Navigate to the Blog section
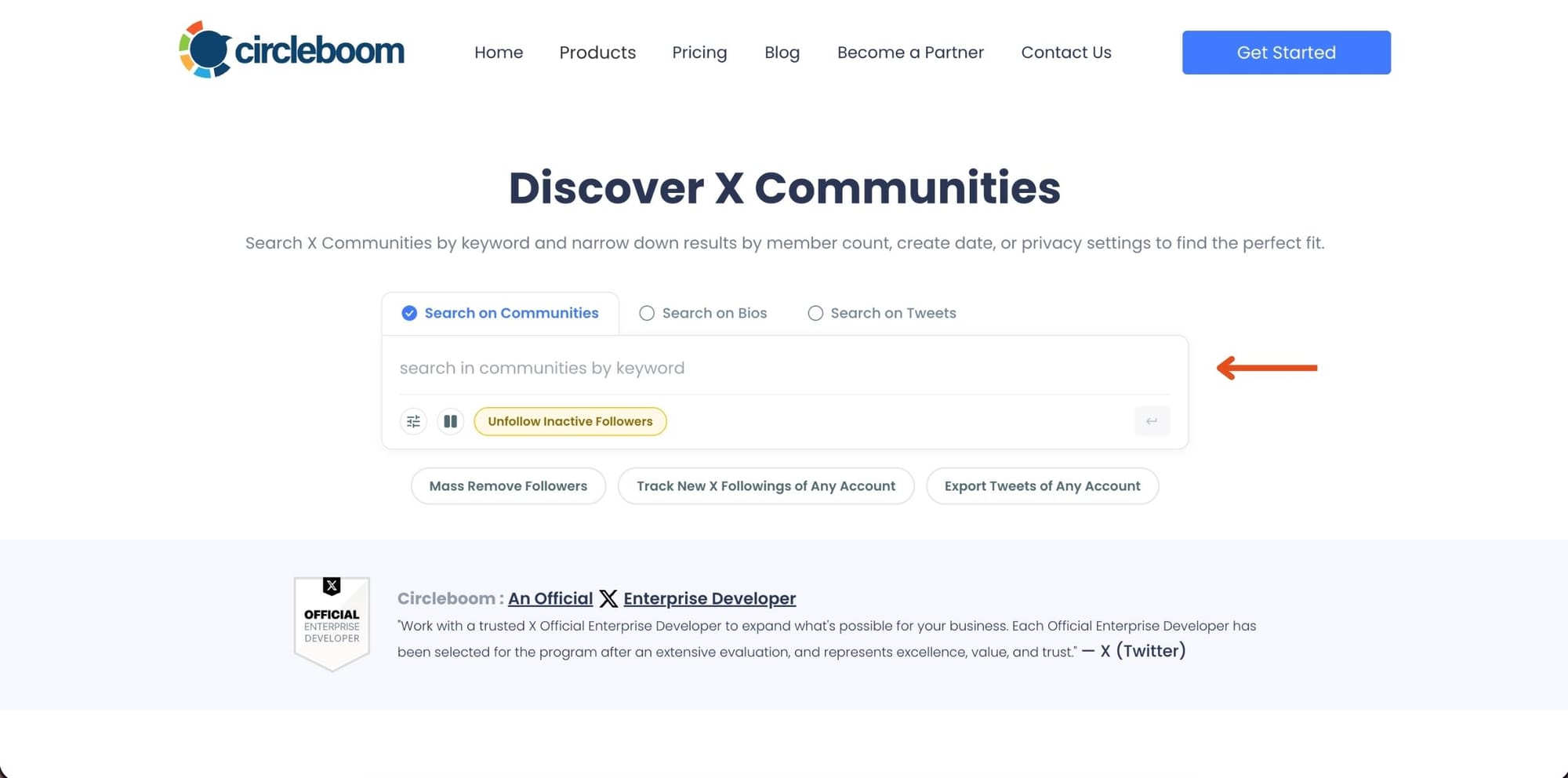Viewport: 1568px width, 778px height. pyautogui.click(x=782, y=53)
